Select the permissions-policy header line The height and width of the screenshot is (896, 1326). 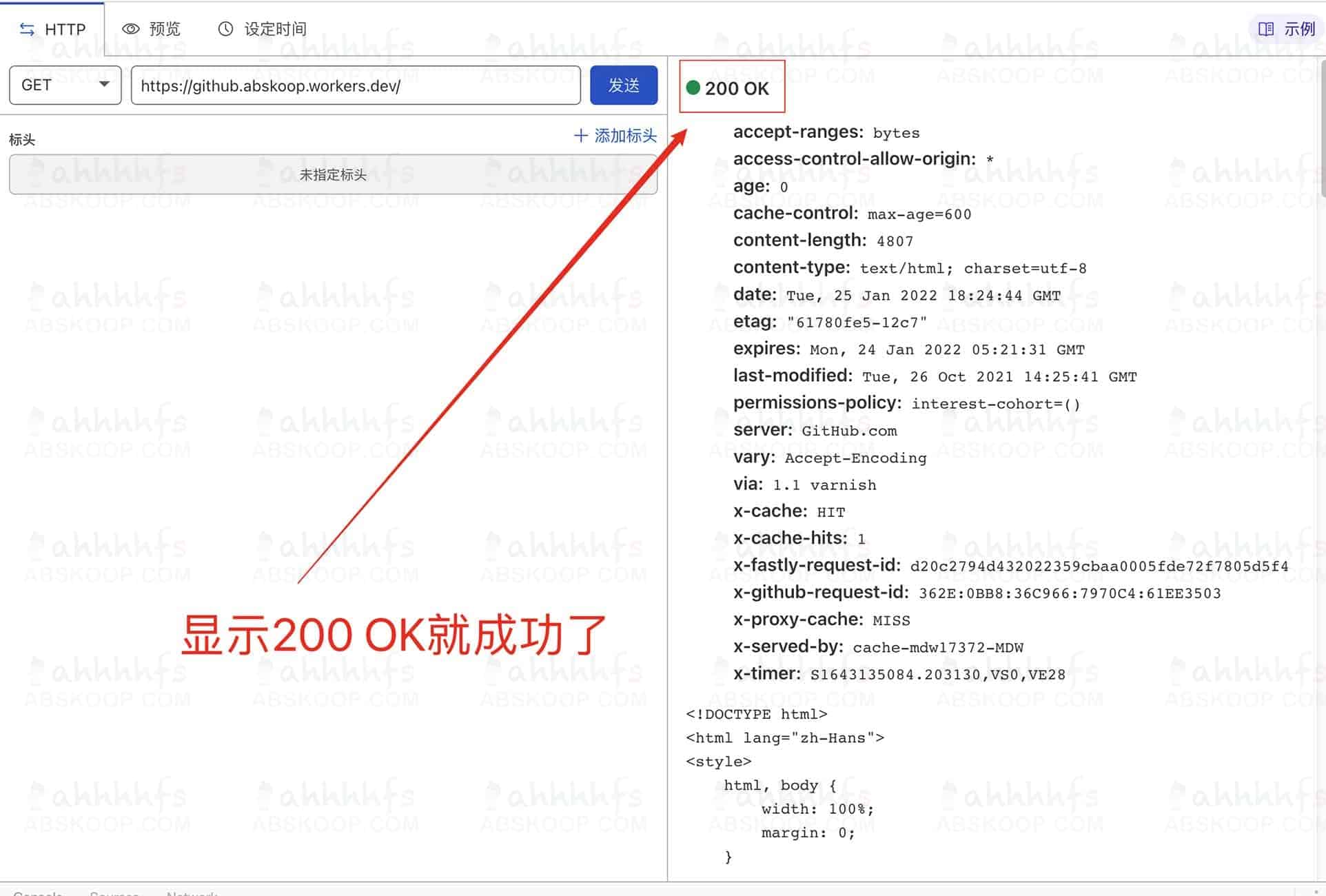(x=907, y=403)
